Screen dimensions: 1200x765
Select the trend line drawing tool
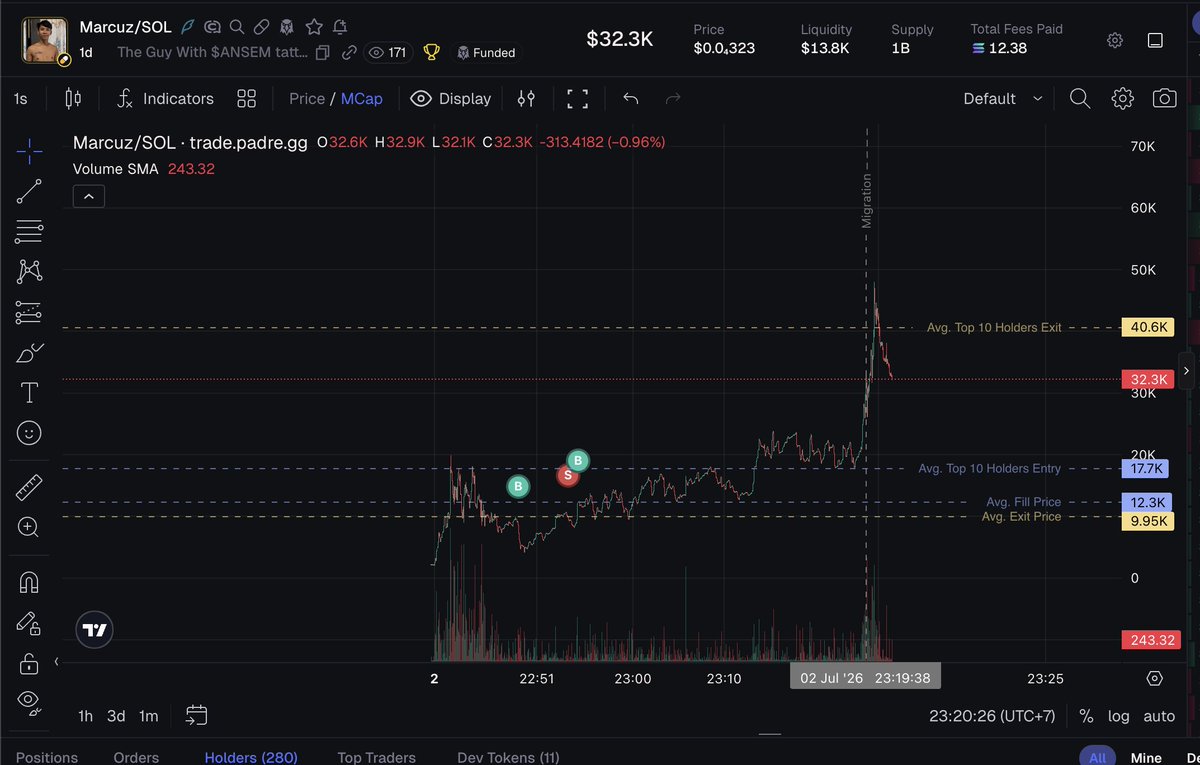(29, 192)
